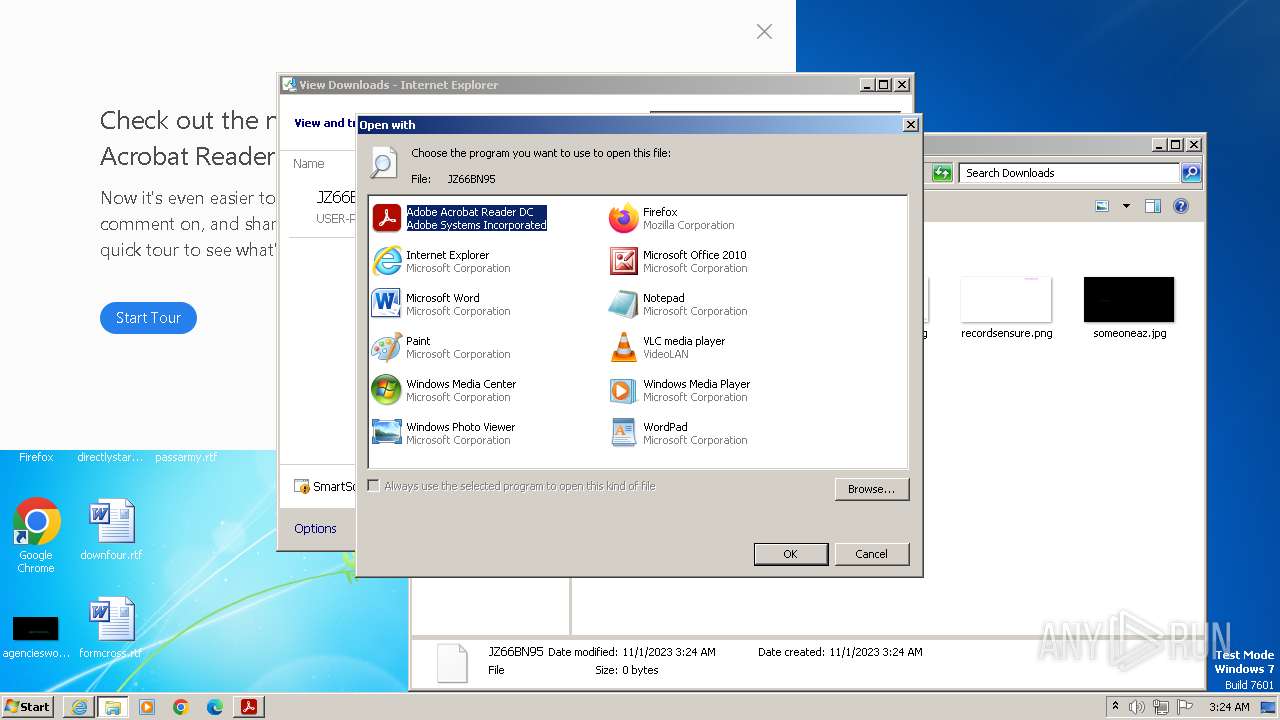Switch to File Explorer taskbar button
This screenshot has height=720, width=1280.
click(113, 707)
